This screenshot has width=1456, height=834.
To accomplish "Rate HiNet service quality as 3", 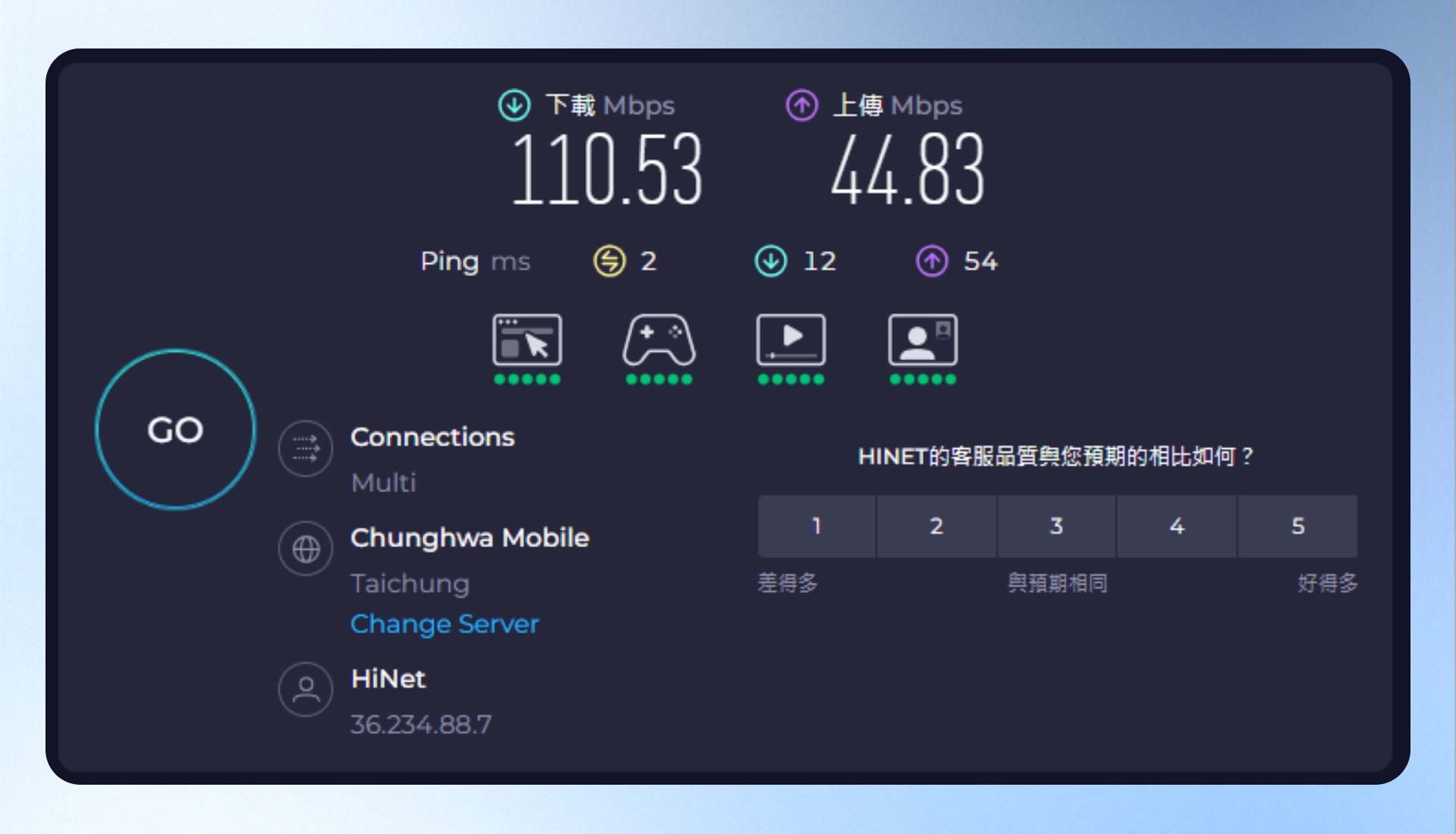I will pos(1056,526).
